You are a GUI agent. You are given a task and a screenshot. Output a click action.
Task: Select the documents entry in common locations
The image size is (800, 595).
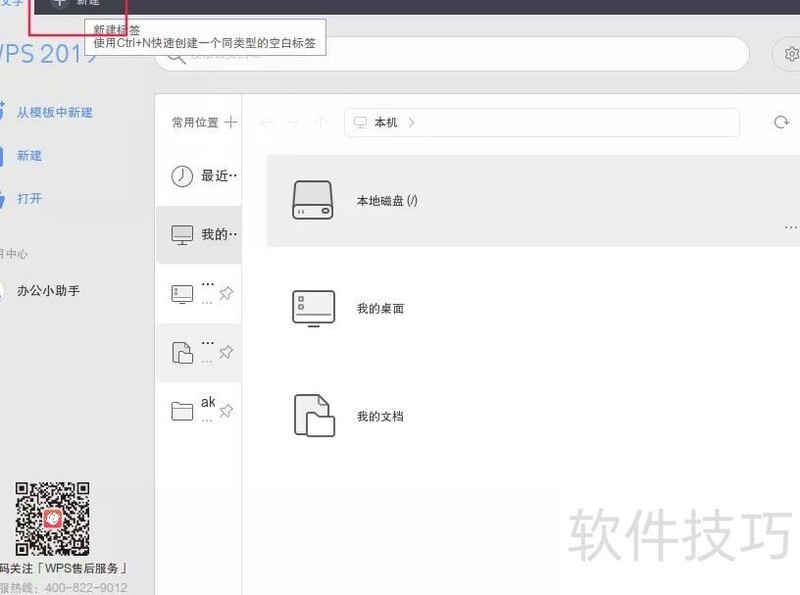click(x=198, y=353)
